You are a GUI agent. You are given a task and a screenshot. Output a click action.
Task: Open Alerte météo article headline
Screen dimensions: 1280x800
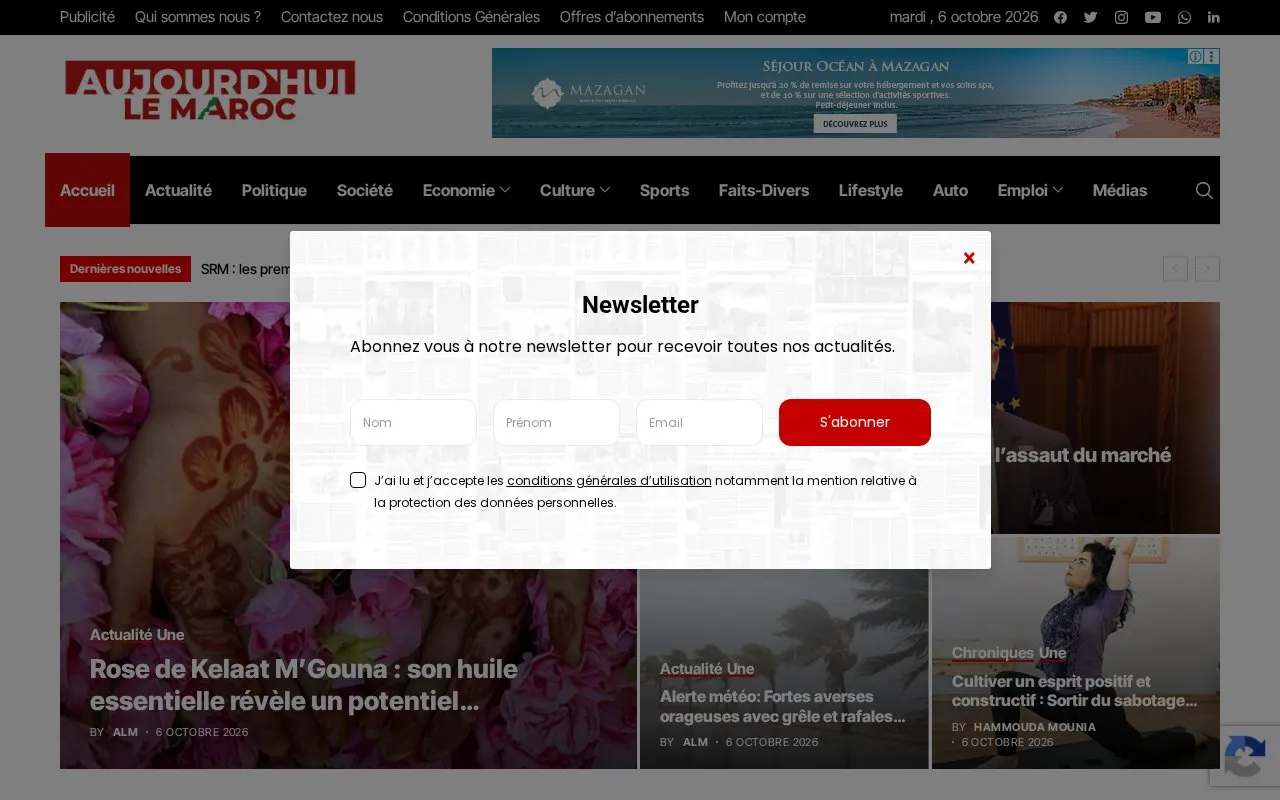782,706
